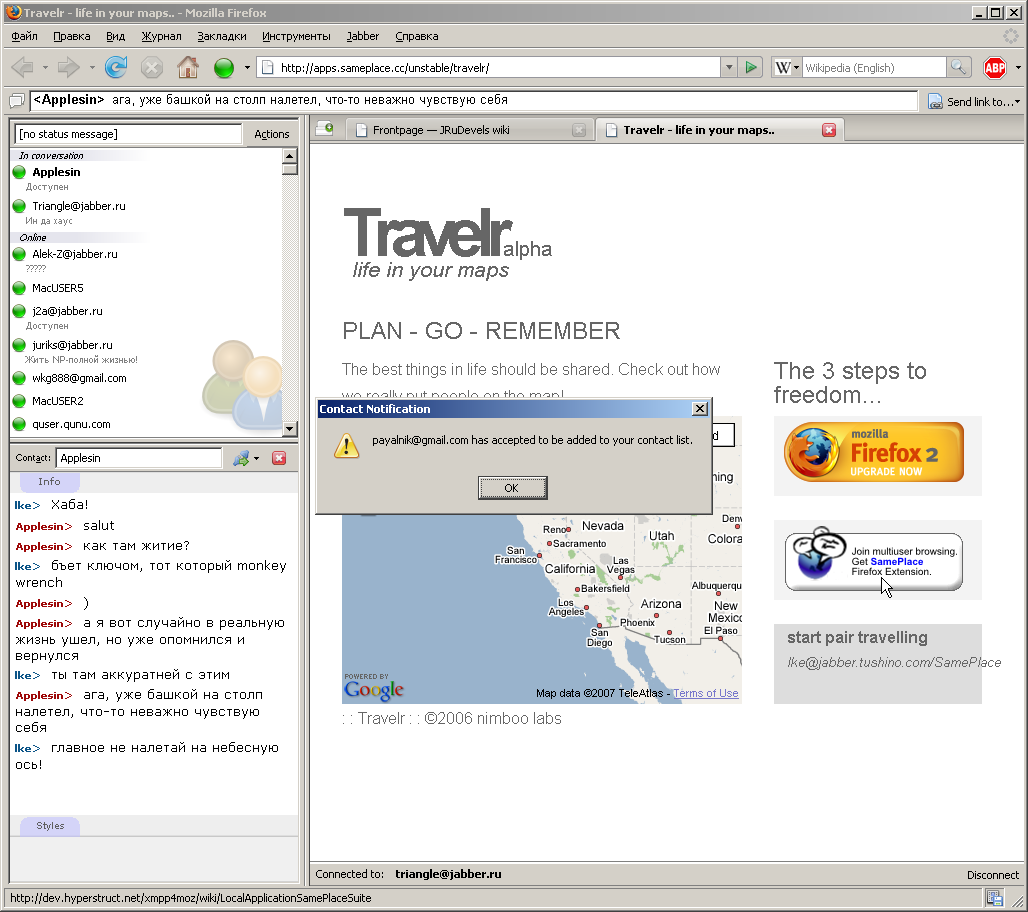Click the green Jabber status orb
The height and width of the screenshot is (912, 1028).
pyautogui.click(x=224, y=68)
